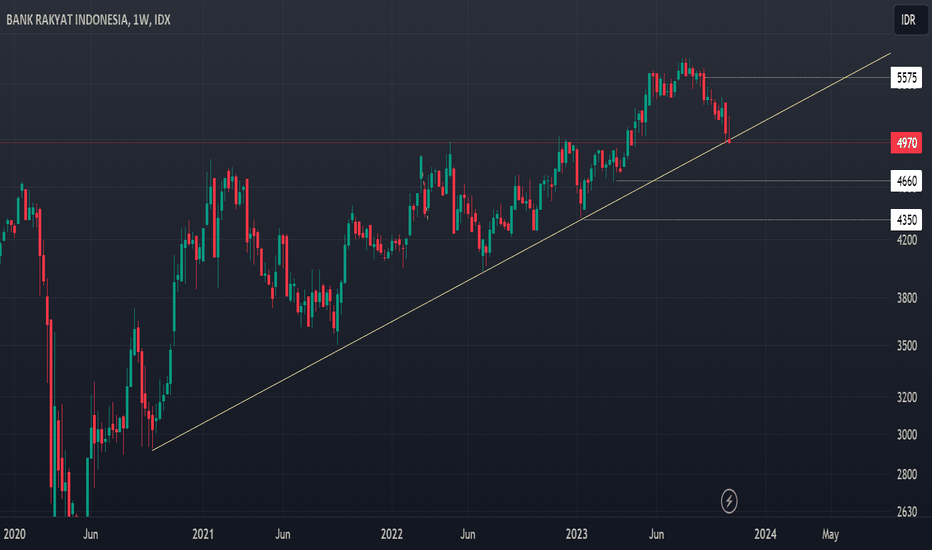Click the May label on the time axis
This screenshot has width=932, height=550.
click(x=830, y=534)
